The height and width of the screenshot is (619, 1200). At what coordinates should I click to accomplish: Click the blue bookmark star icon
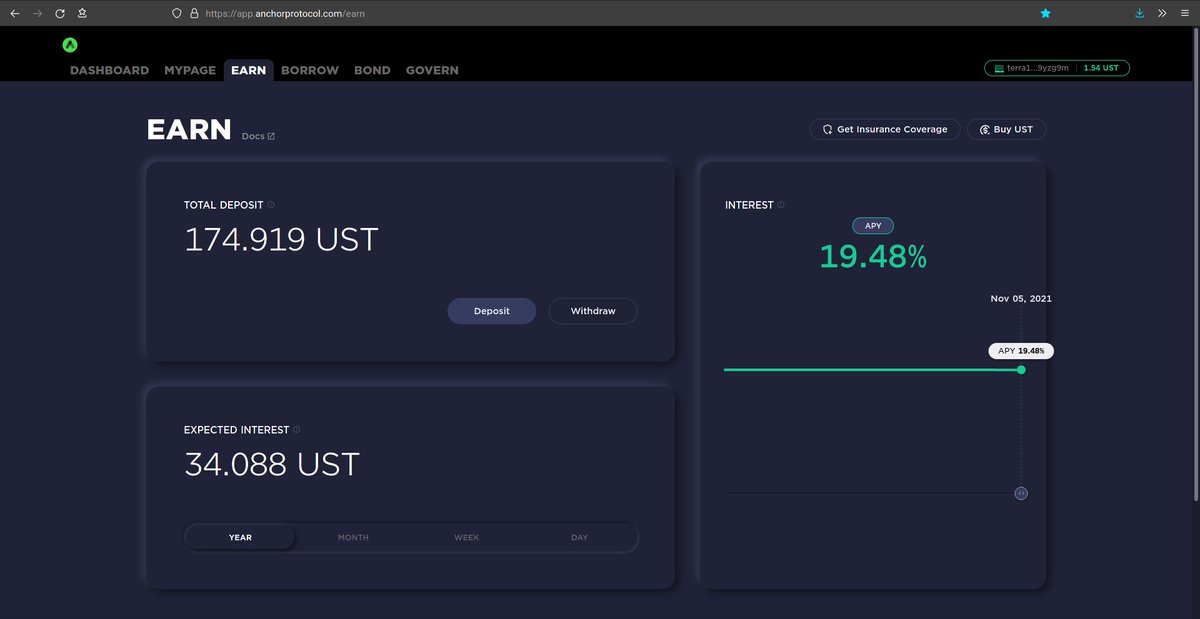(1045, 14)
